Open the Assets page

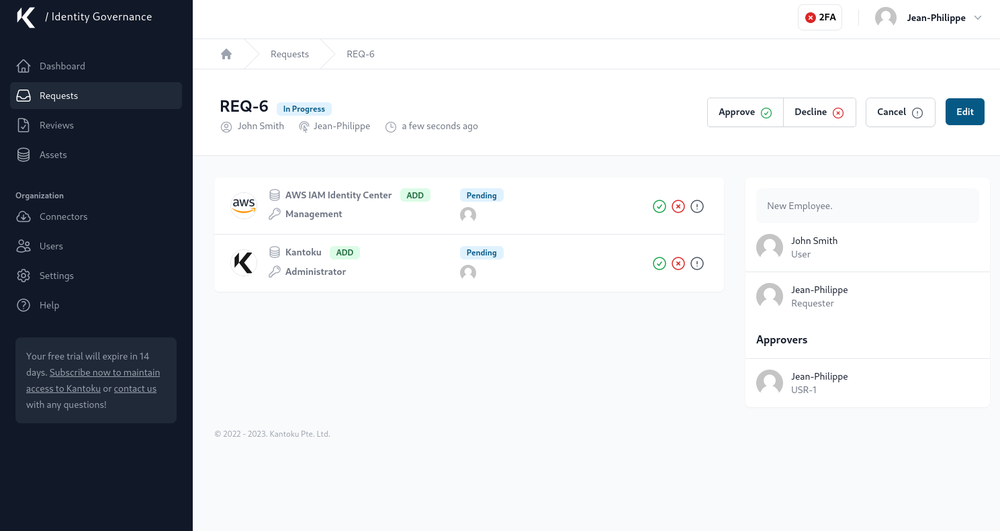click(53, 155)
